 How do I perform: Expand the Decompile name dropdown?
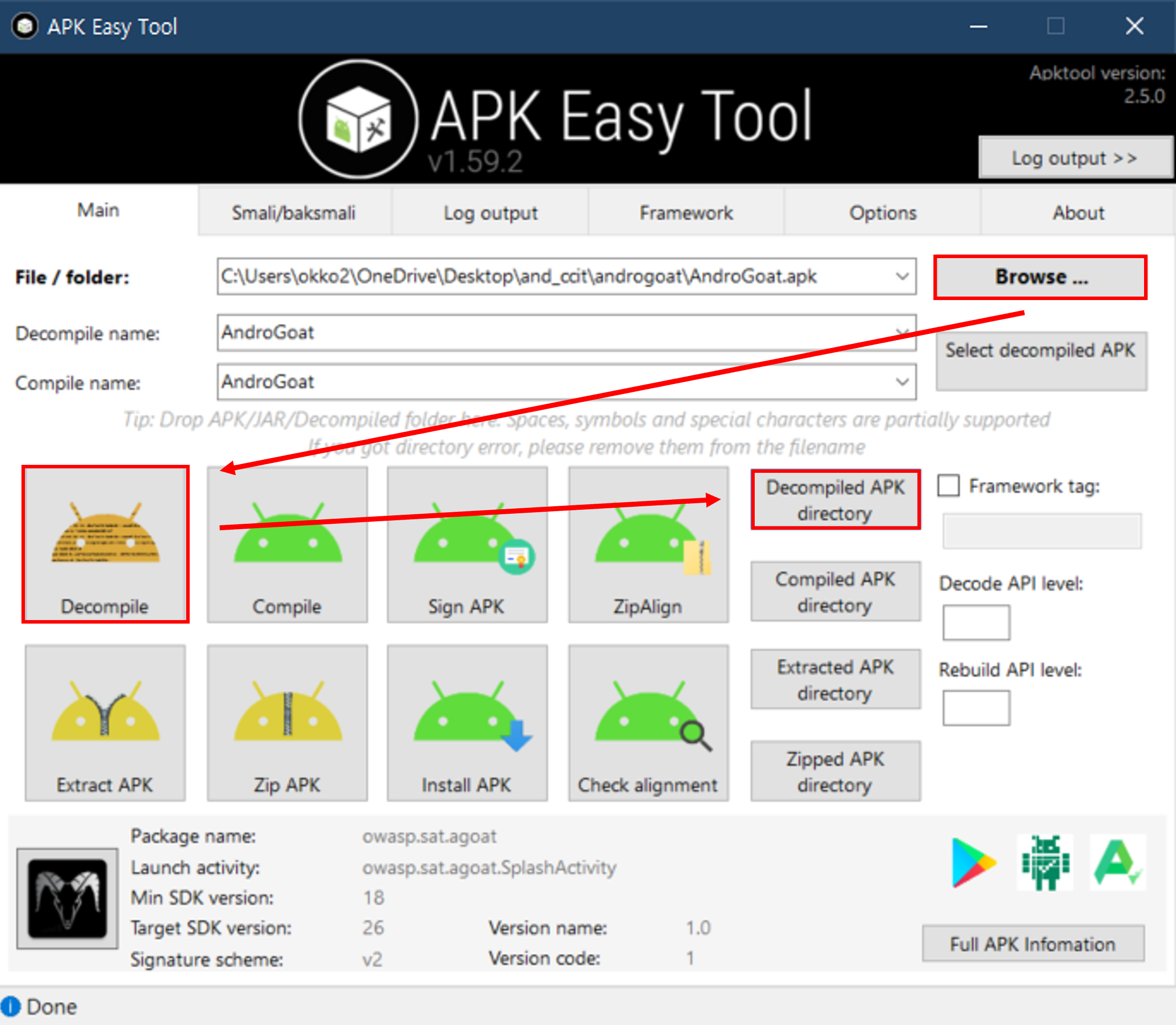(902, 332)
